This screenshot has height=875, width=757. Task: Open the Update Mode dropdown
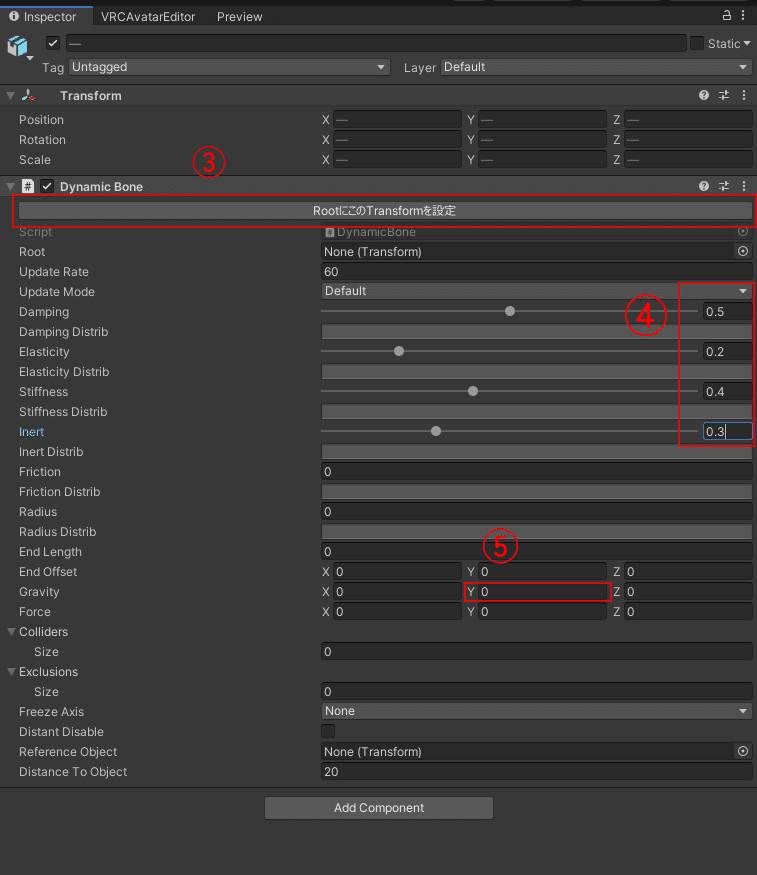point(537,291)
